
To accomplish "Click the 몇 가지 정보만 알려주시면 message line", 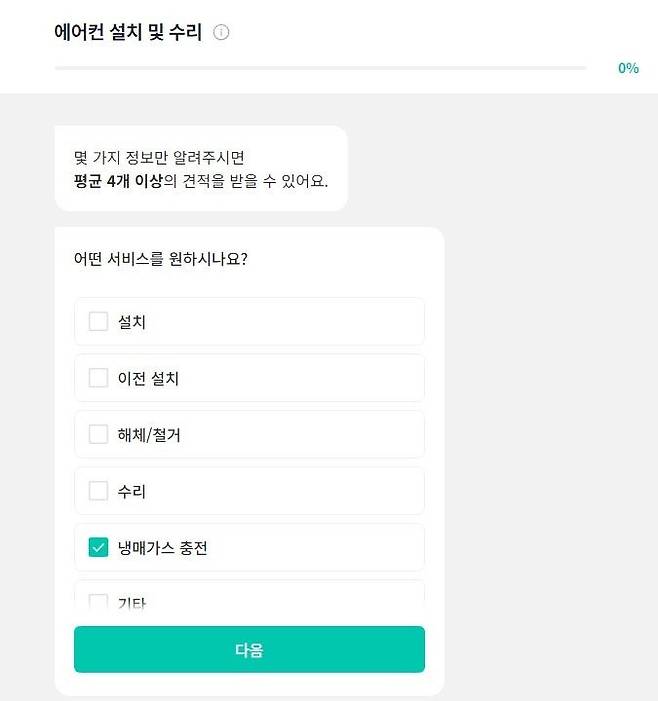I will (159, 158).
